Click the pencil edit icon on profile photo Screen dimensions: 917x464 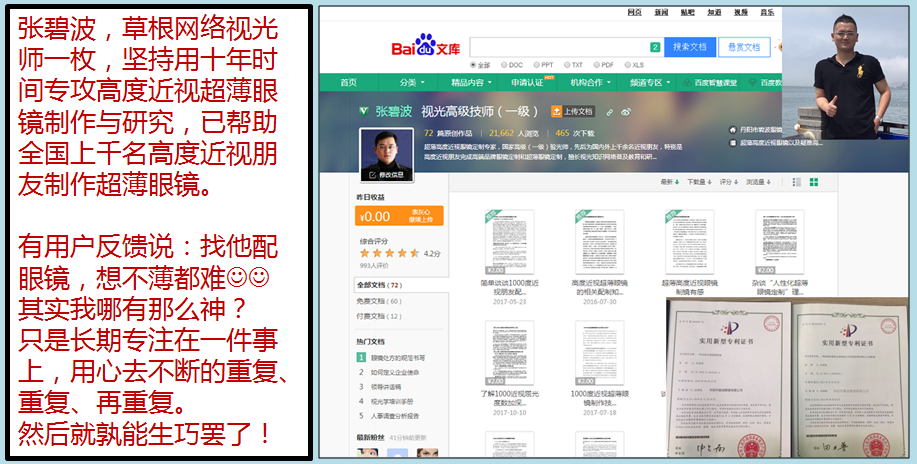pos(372,175)
